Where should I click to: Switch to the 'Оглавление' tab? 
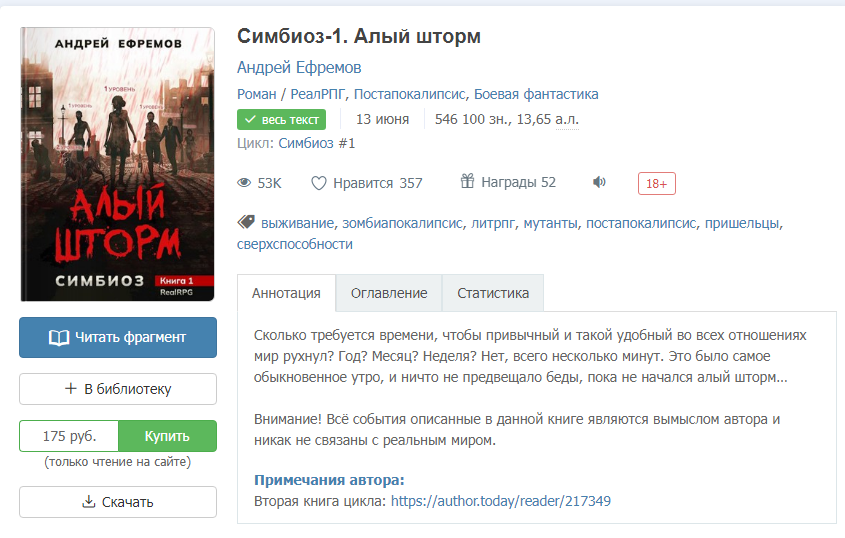pos(389,293)
